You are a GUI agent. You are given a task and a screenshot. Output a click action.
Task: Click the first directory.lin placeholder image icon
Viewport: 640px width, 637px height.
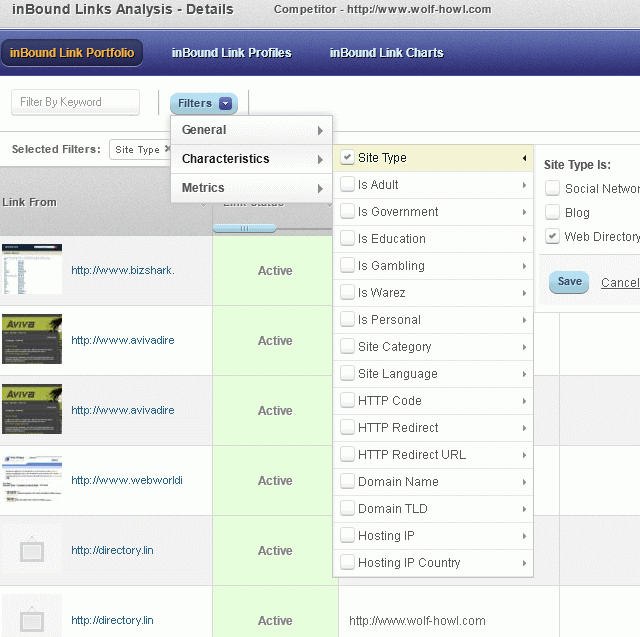[x=32, y=550]
